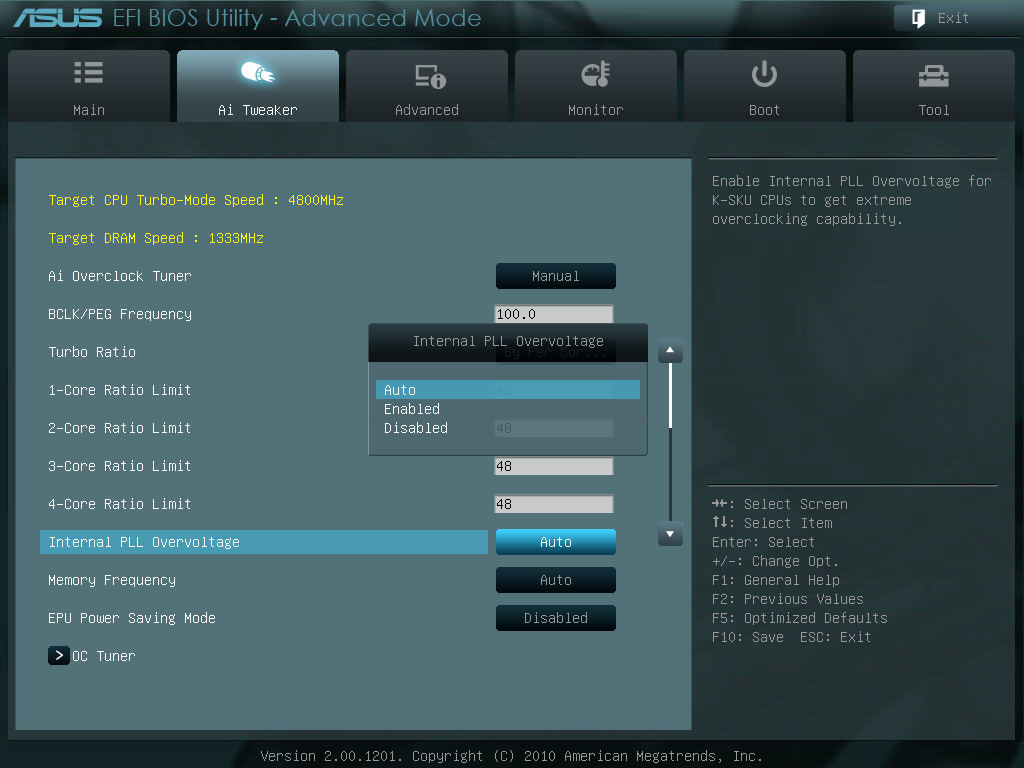Click the Tool tab printer-like icon
This screenshot has height=768, width=1024.
(933, 76)
